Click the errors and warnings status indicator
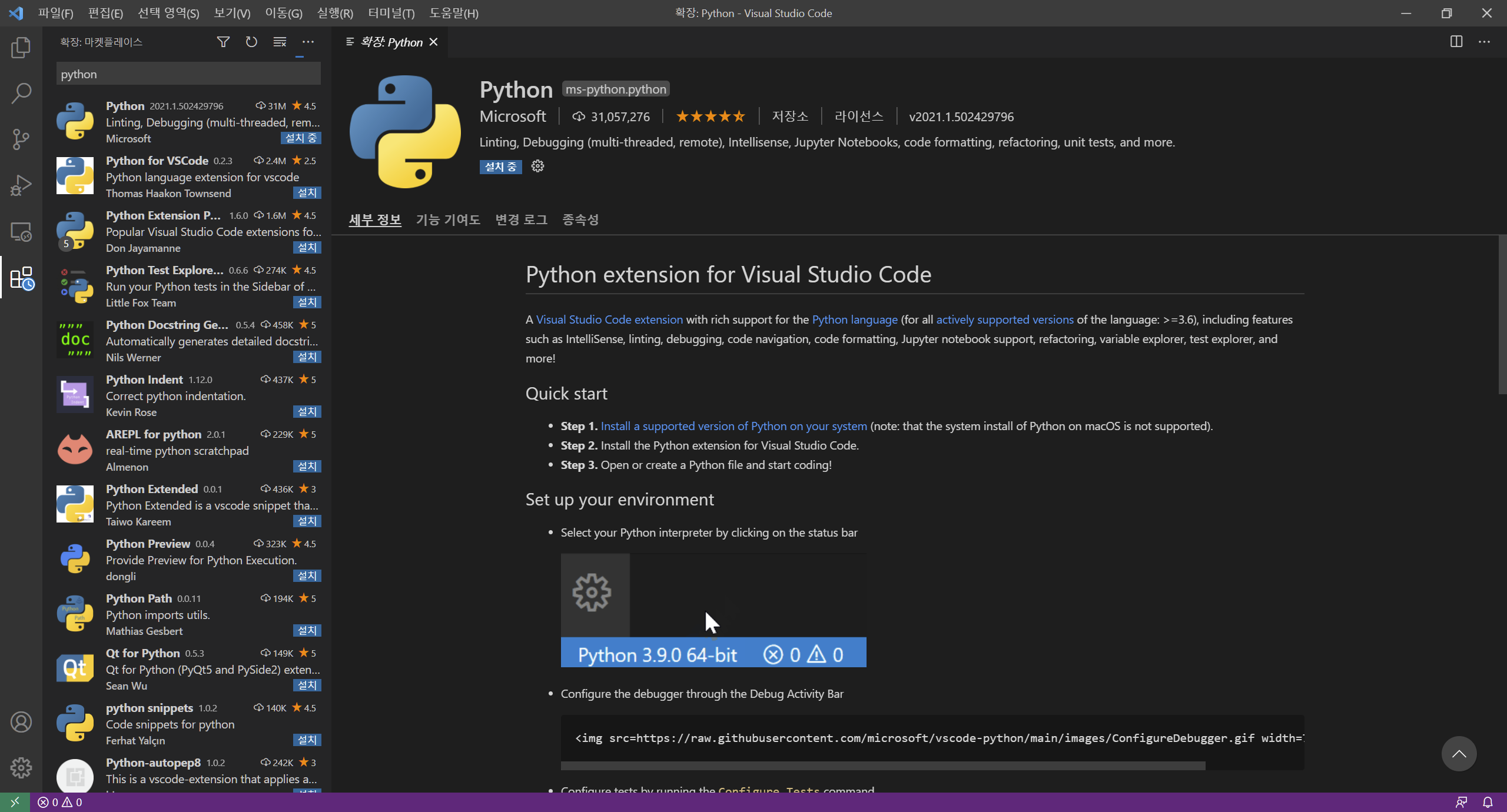This screenshot has width=1507, height=812. click(60, 802)
